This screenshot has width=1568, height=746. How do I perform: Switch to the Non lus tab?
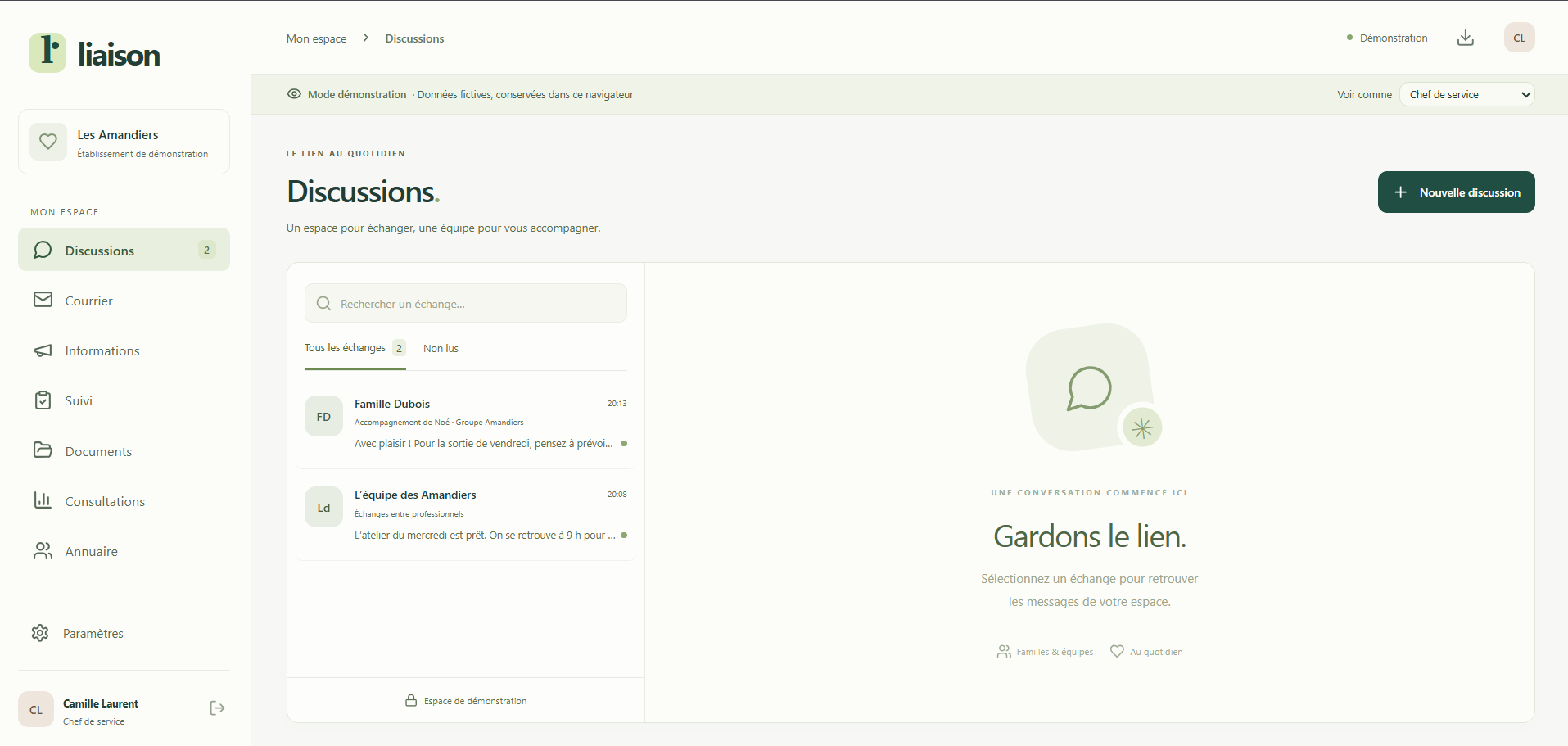[x=441, y=349]
